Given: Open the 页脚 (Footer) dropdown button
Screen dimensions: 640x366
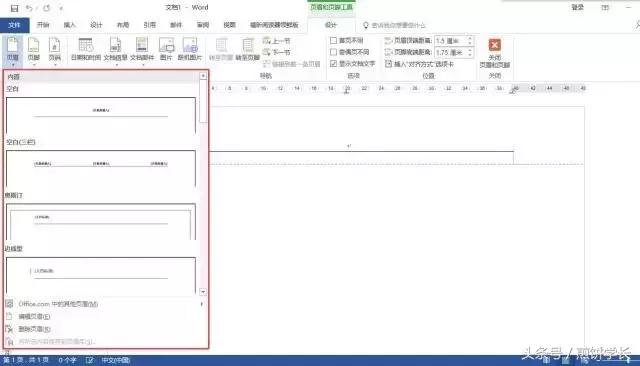Looking at the screenshot, I should pos(33,51).
